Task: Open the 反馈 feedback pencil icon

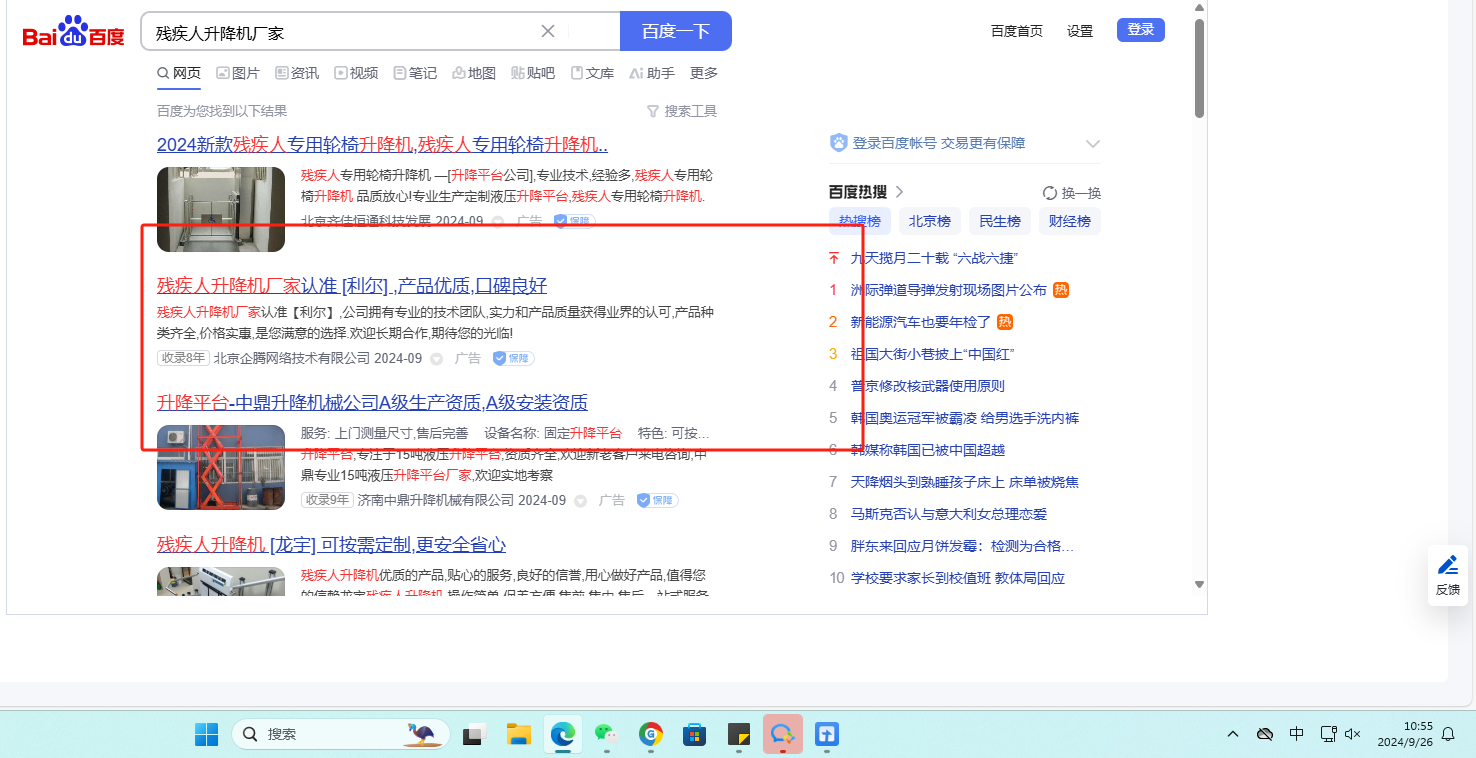Action: 1447,565
